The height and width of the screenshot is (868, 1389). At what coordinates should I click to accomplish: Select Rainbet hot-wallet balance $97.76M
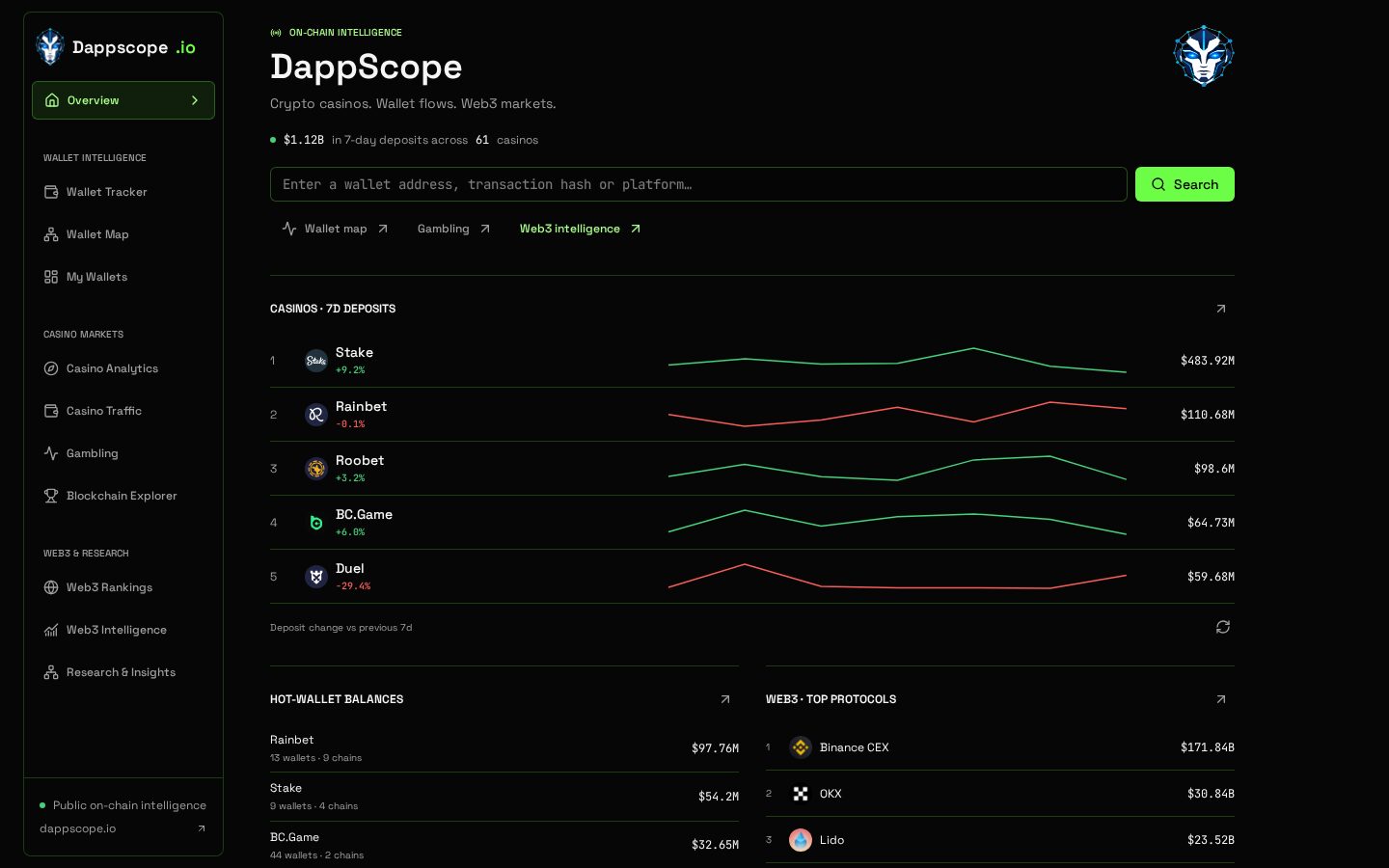pos(715,748)
